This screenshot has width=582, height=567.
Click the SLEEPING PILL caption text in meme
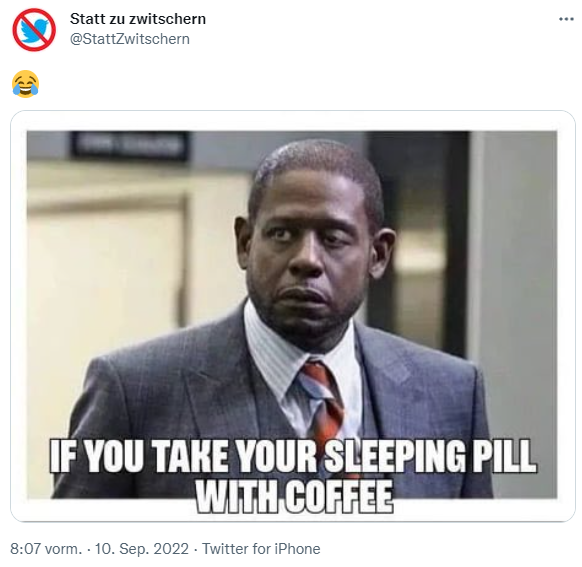pos(430,456)
